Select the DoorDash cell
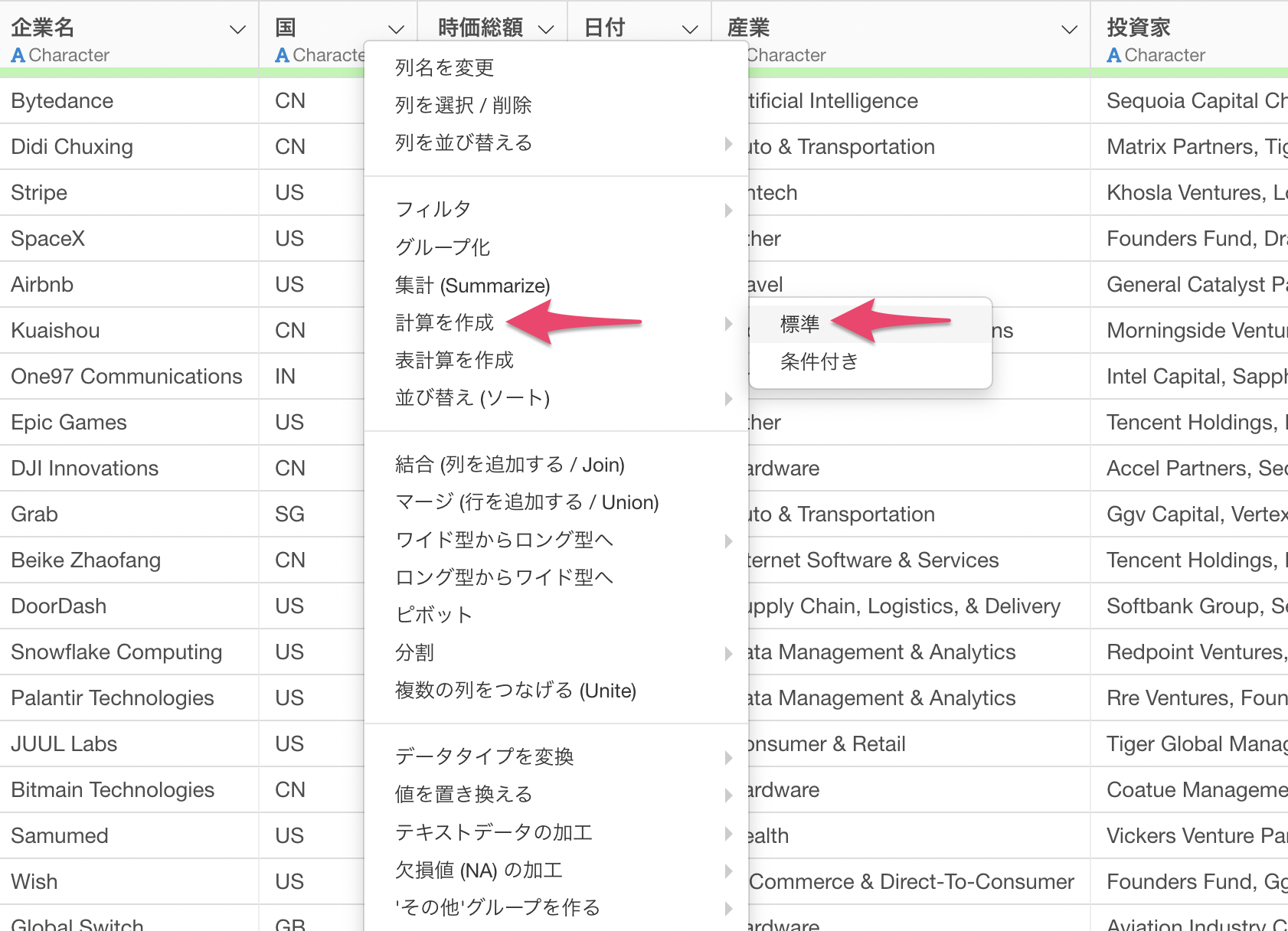Viewport: 1288px width, 931px height. click(x=129, y=606)
